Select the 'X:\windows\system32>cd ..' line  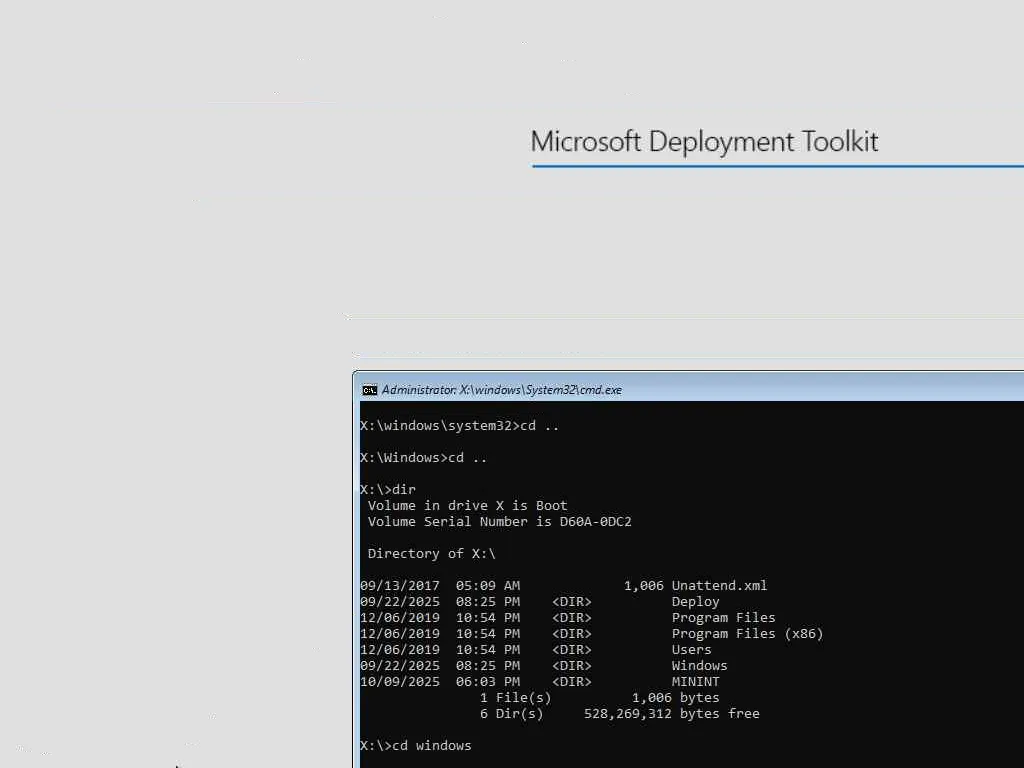tap(459, 426)
